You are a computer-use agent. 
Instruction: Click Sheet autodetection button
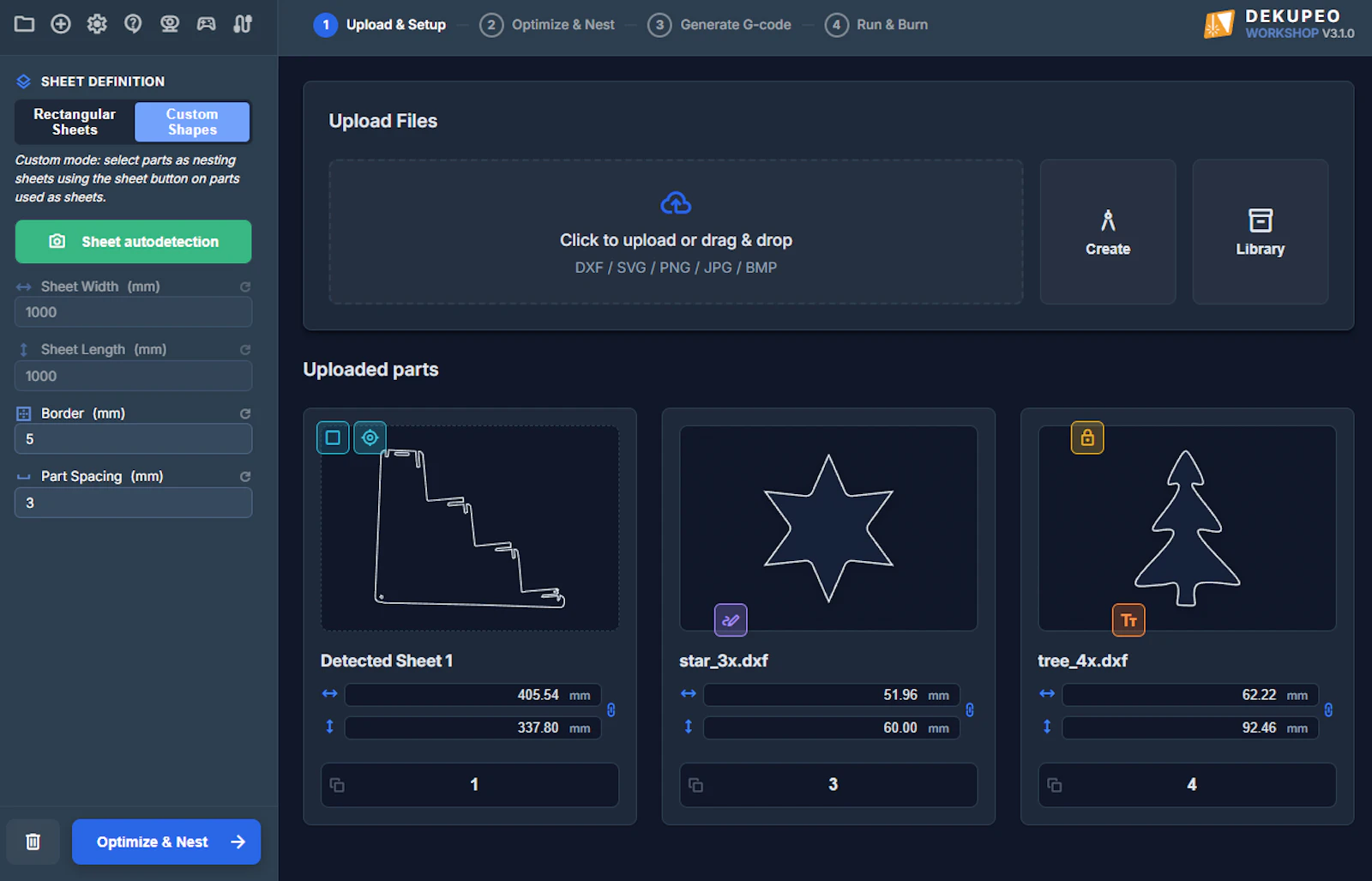[133, 242]
